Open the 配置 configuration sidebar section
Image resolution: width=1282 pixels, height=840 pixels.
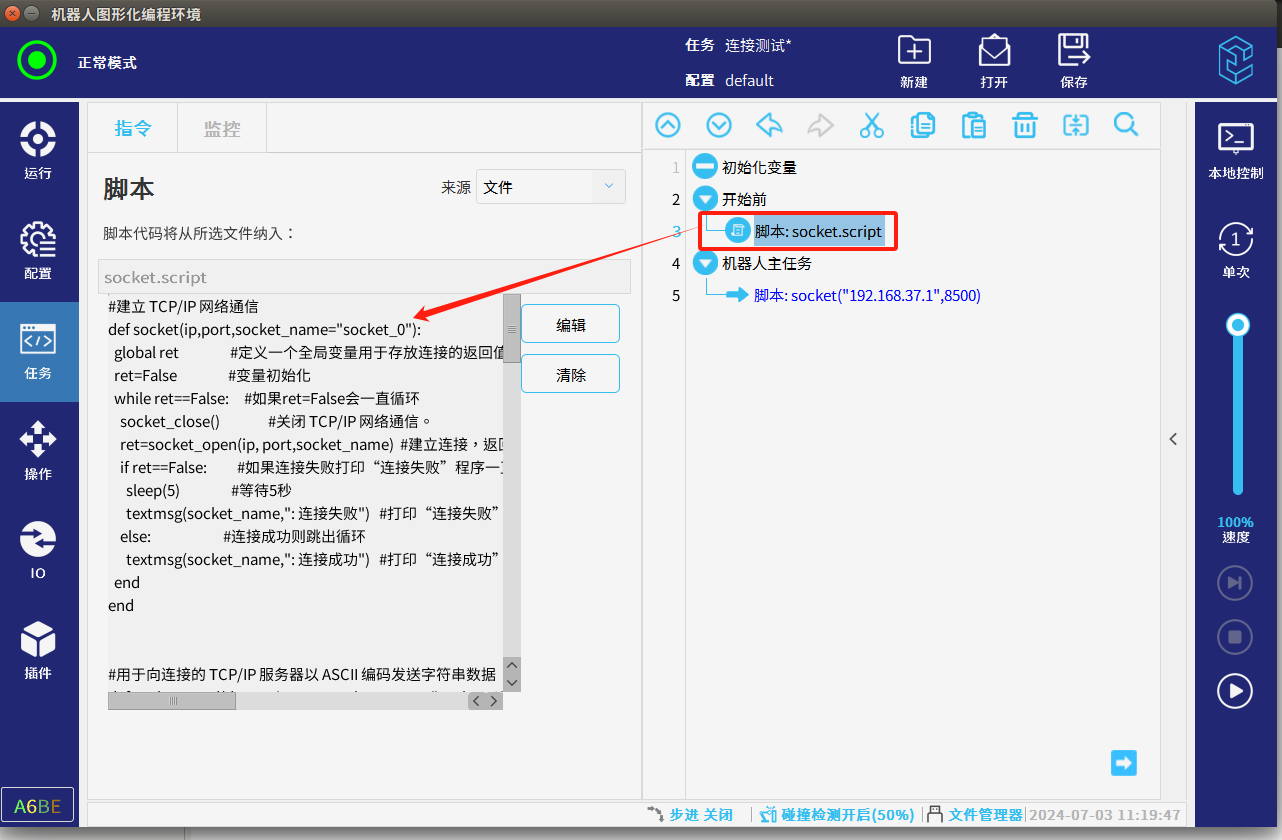(38, 251)
